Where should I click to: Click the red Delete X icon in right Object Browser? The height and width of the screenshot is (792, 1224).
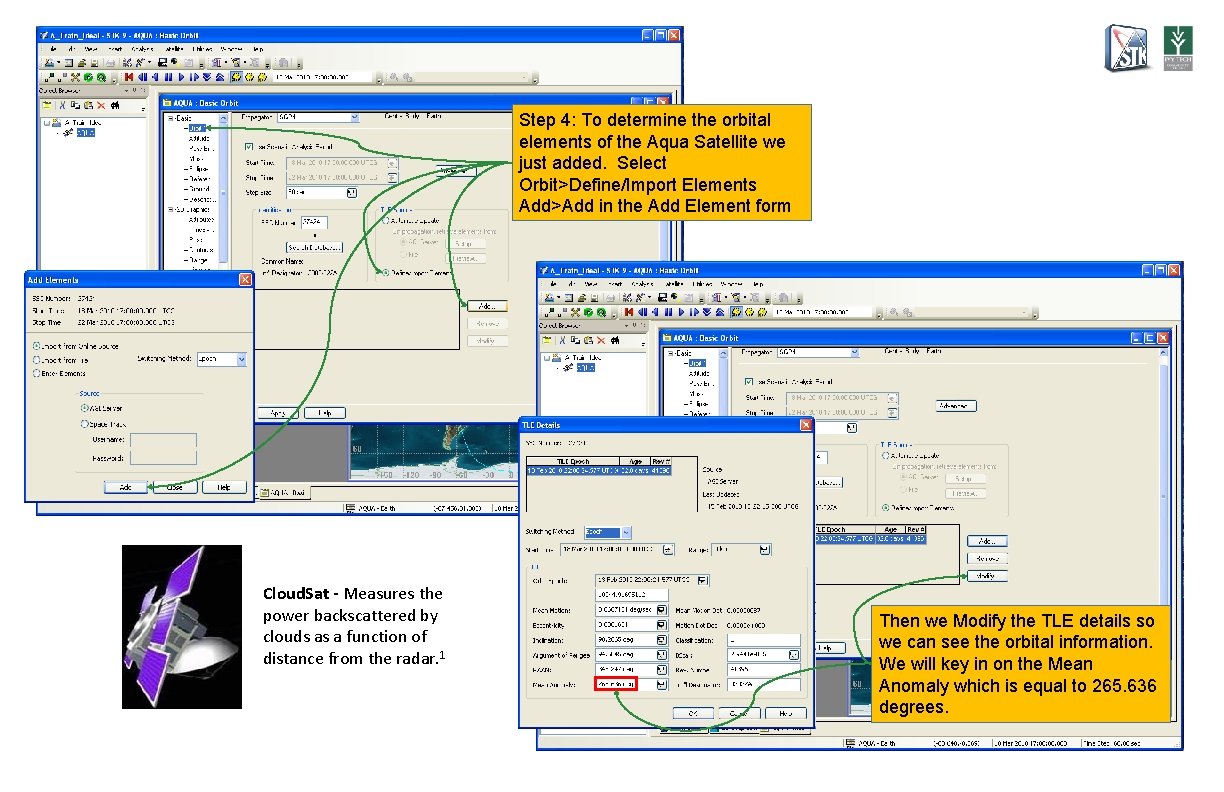601,340
